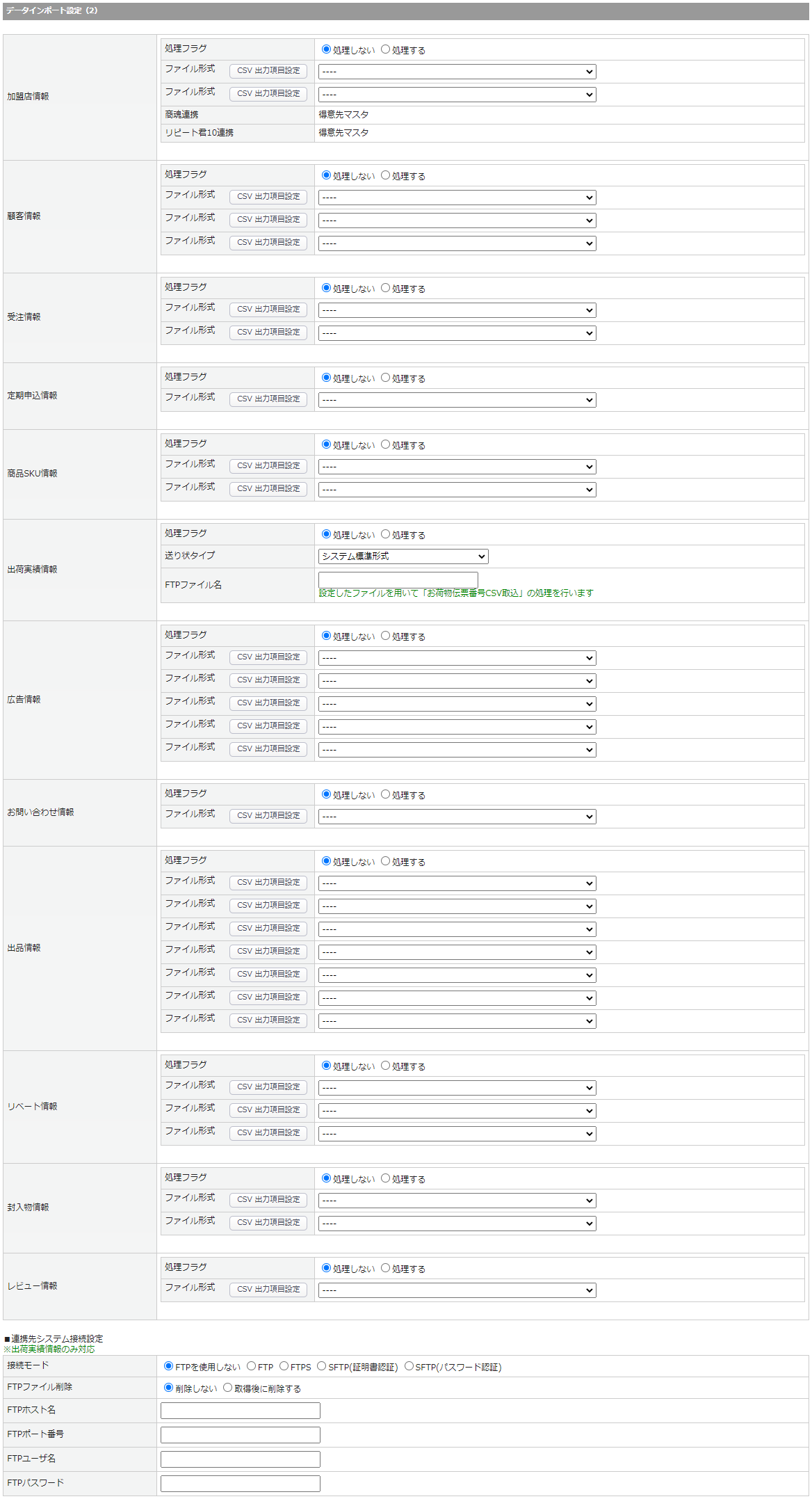
Task: Open CSV出力項目設定 for お問い合わせ情報
Action: 268,816
